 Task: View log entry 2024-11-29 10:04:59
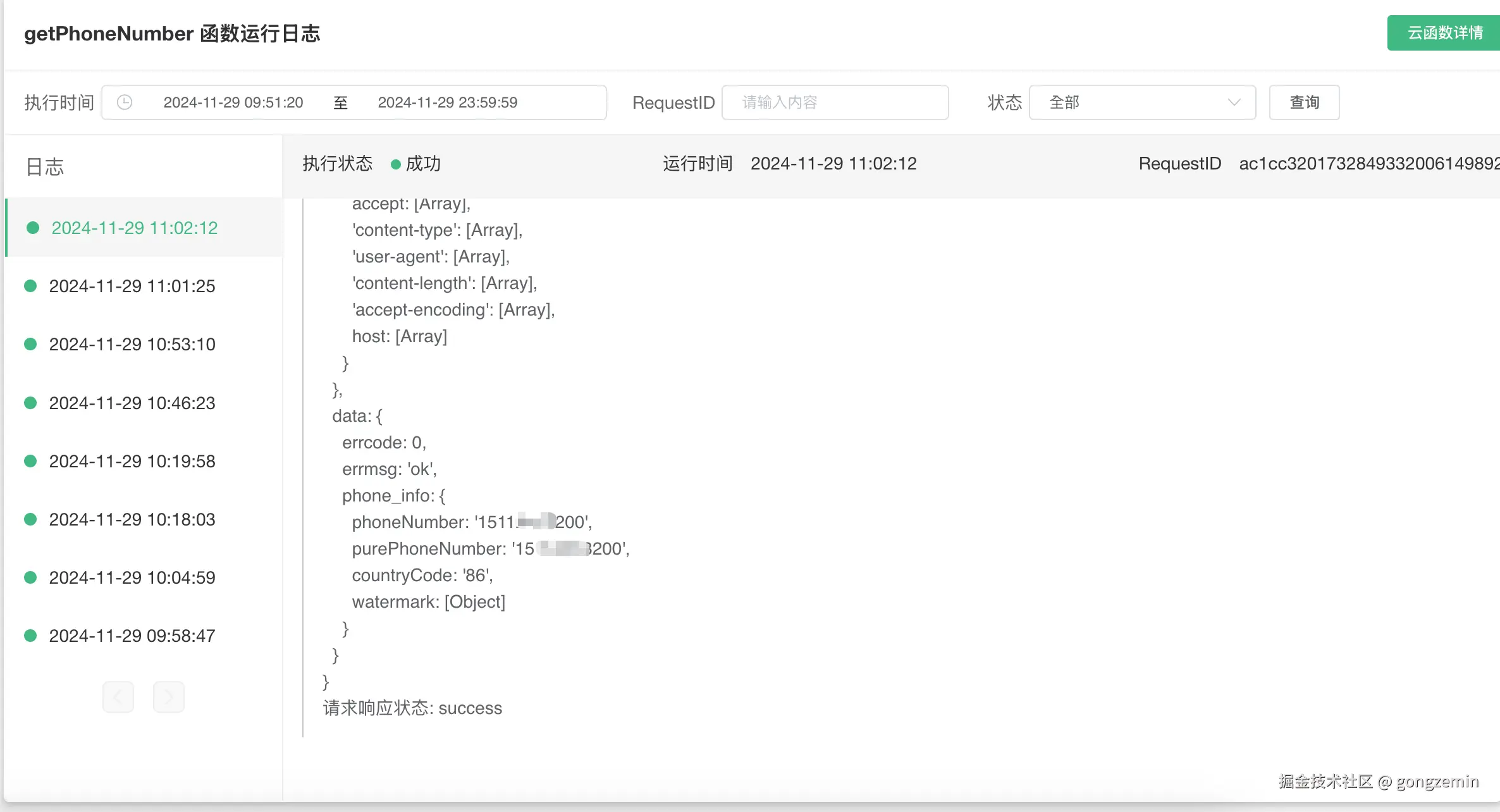click(132, 577)
